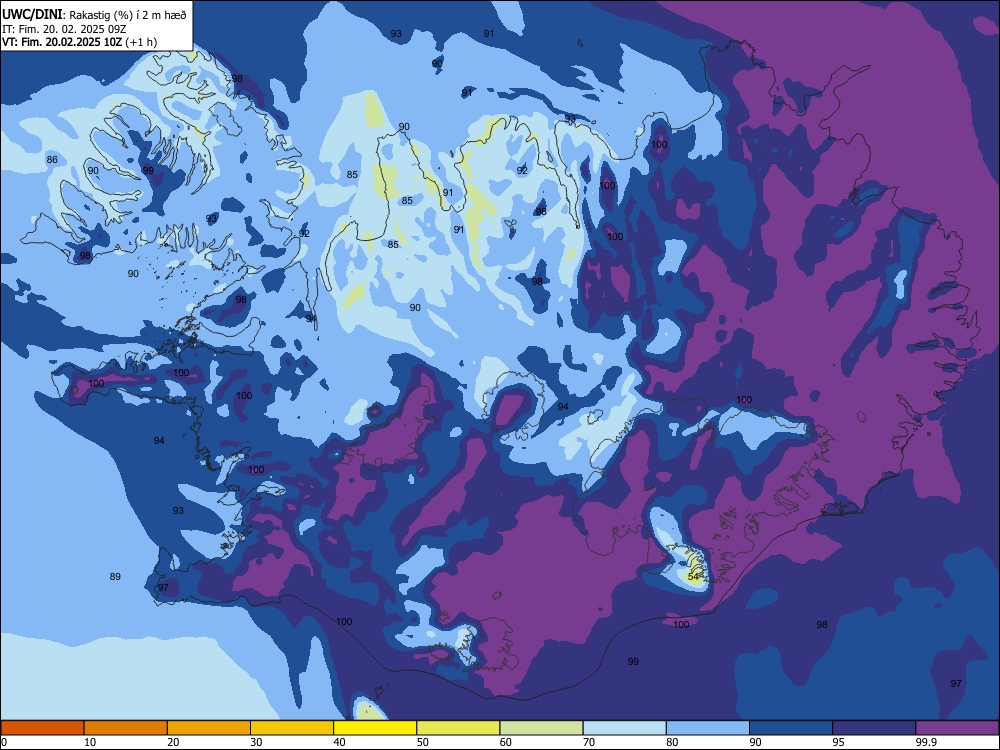
Task: Click the medium blue 90–95 legend swatch
Action: 791,728
